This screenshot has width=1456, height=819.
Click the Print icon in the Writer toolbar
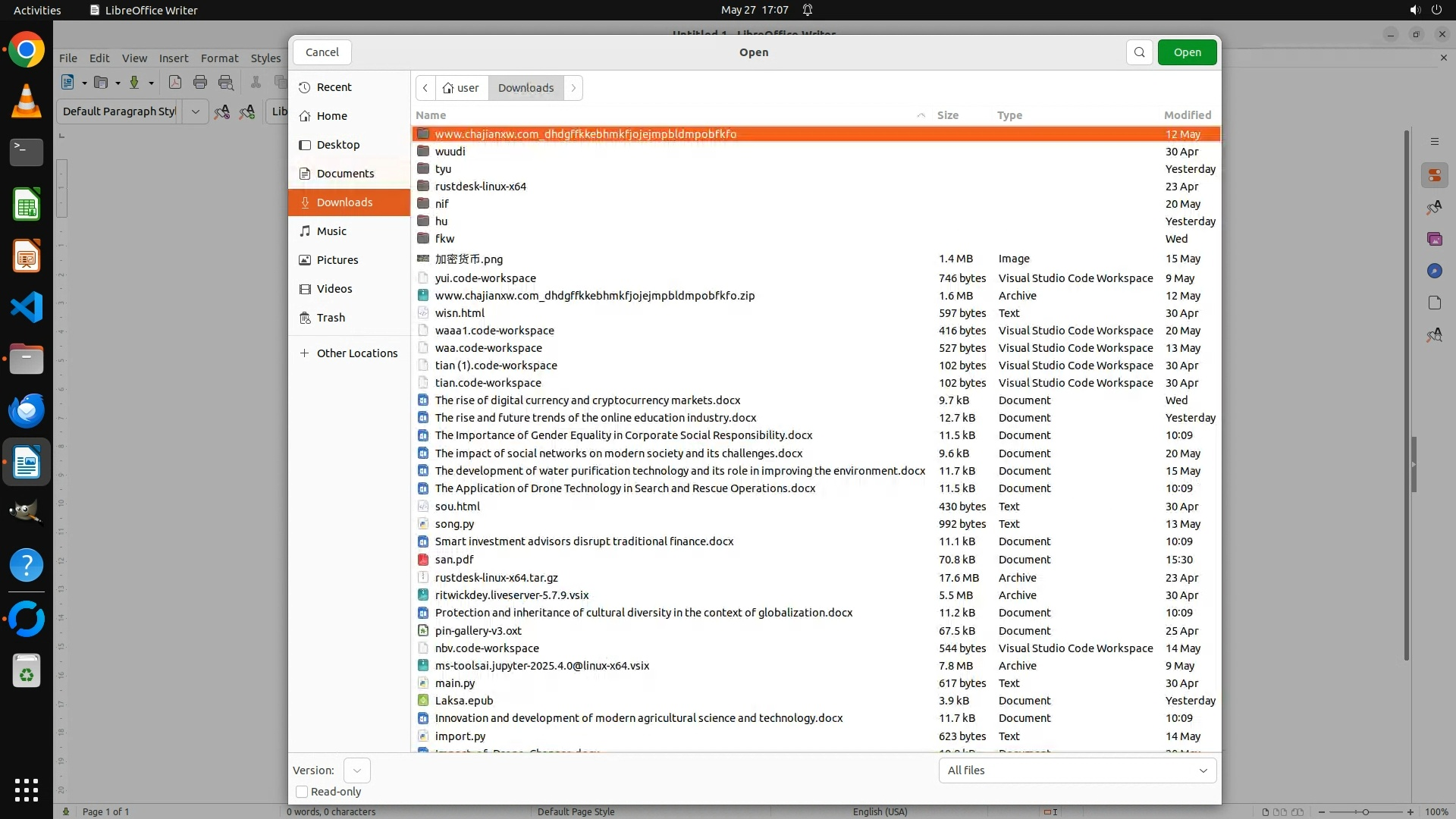pyautogui.click(x=200, y=83)
